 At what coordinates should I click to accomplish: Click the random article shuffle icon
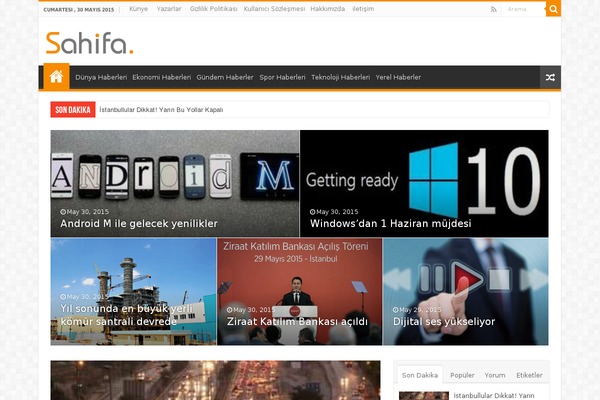[550, 77]
